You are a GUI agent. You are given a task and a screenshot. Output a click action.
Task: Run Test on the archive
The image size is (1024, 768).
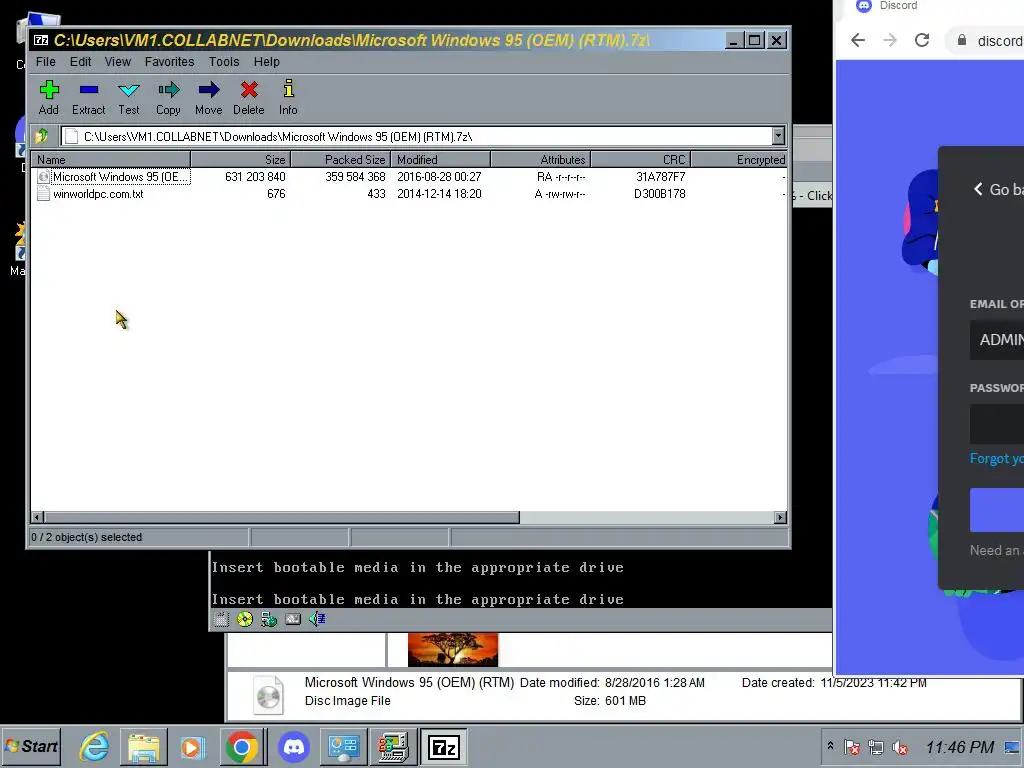(129, 98)
